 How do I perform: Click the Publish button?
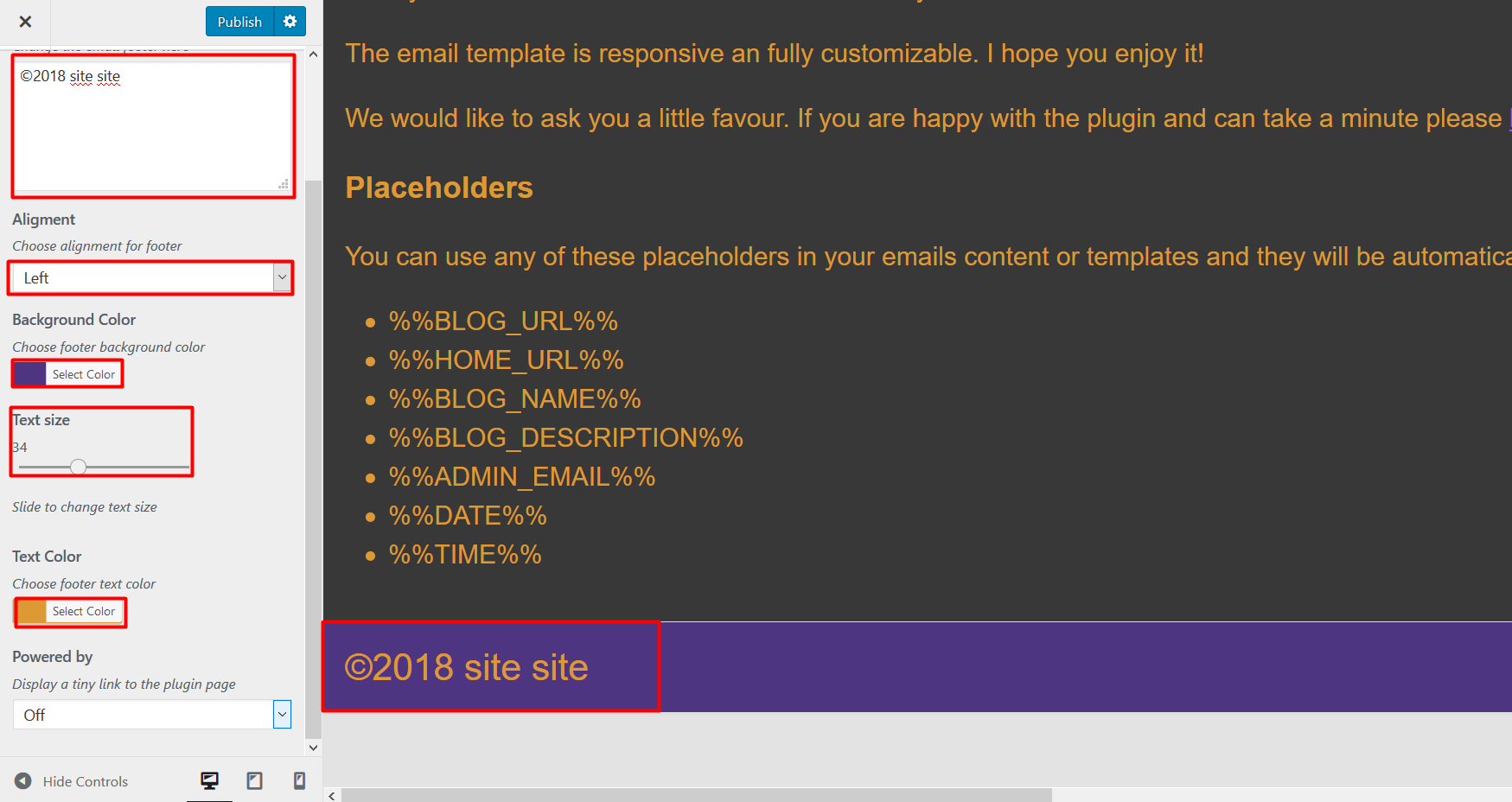coord(239,22)
